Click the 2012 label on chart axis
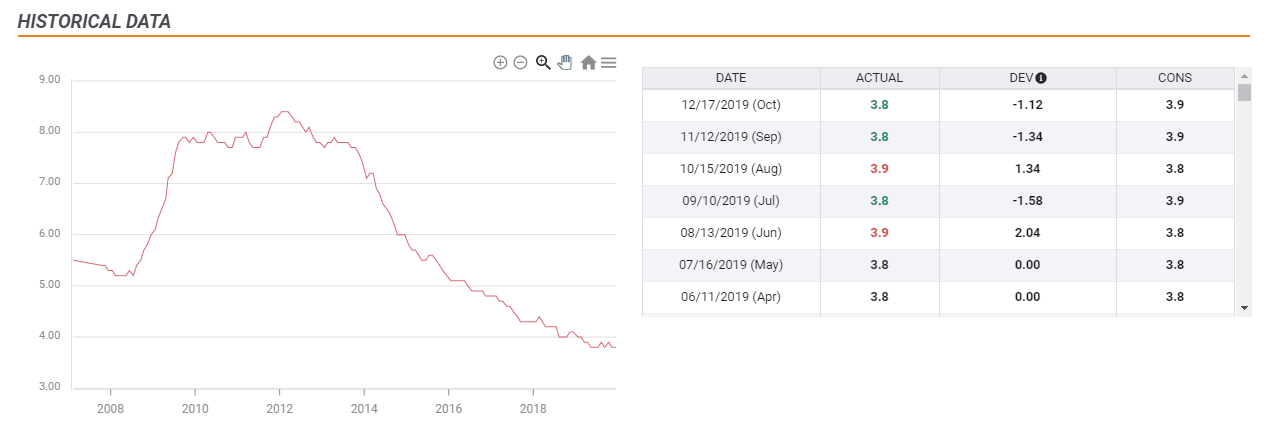Viewport: 1267px width, 427px height. coord(279,410)
